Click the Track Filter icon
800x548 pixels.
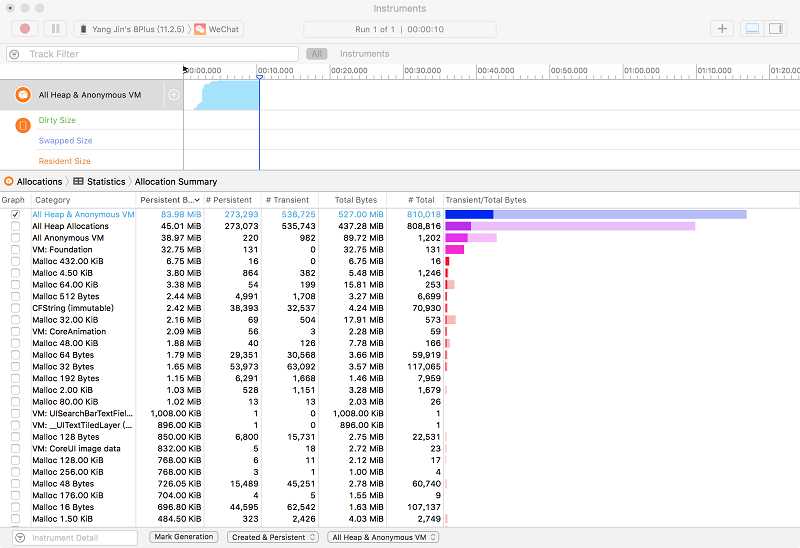(14, 54)
